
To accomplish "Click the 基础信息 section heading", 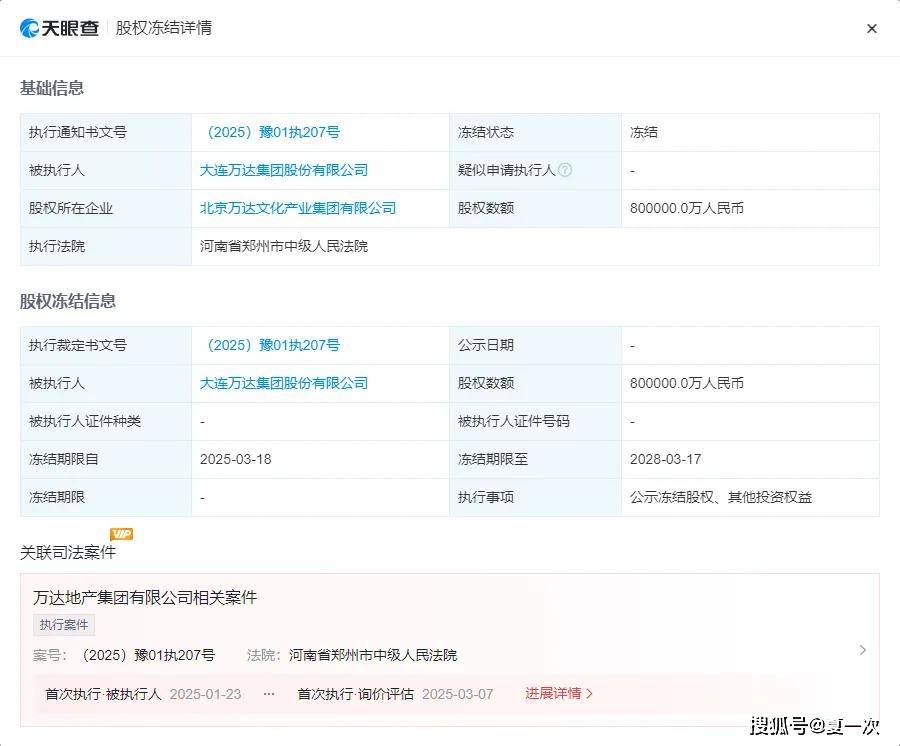I will [52, 88].
